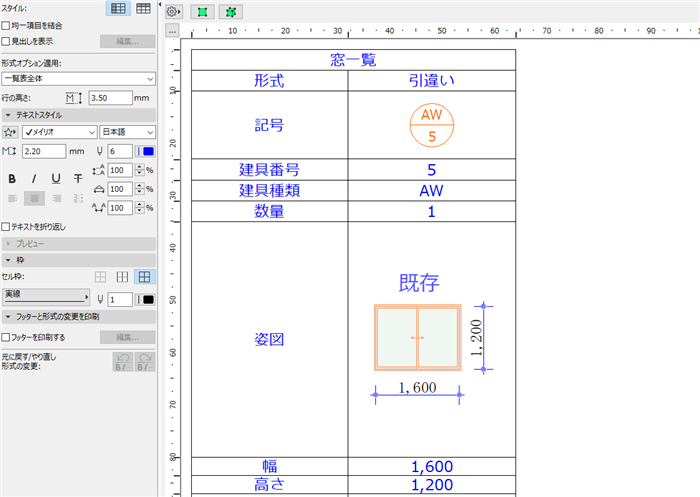This screenshot has width=700, height=497.
Task: Select the blue 1,600 width value cell
Action: point(432,467)
